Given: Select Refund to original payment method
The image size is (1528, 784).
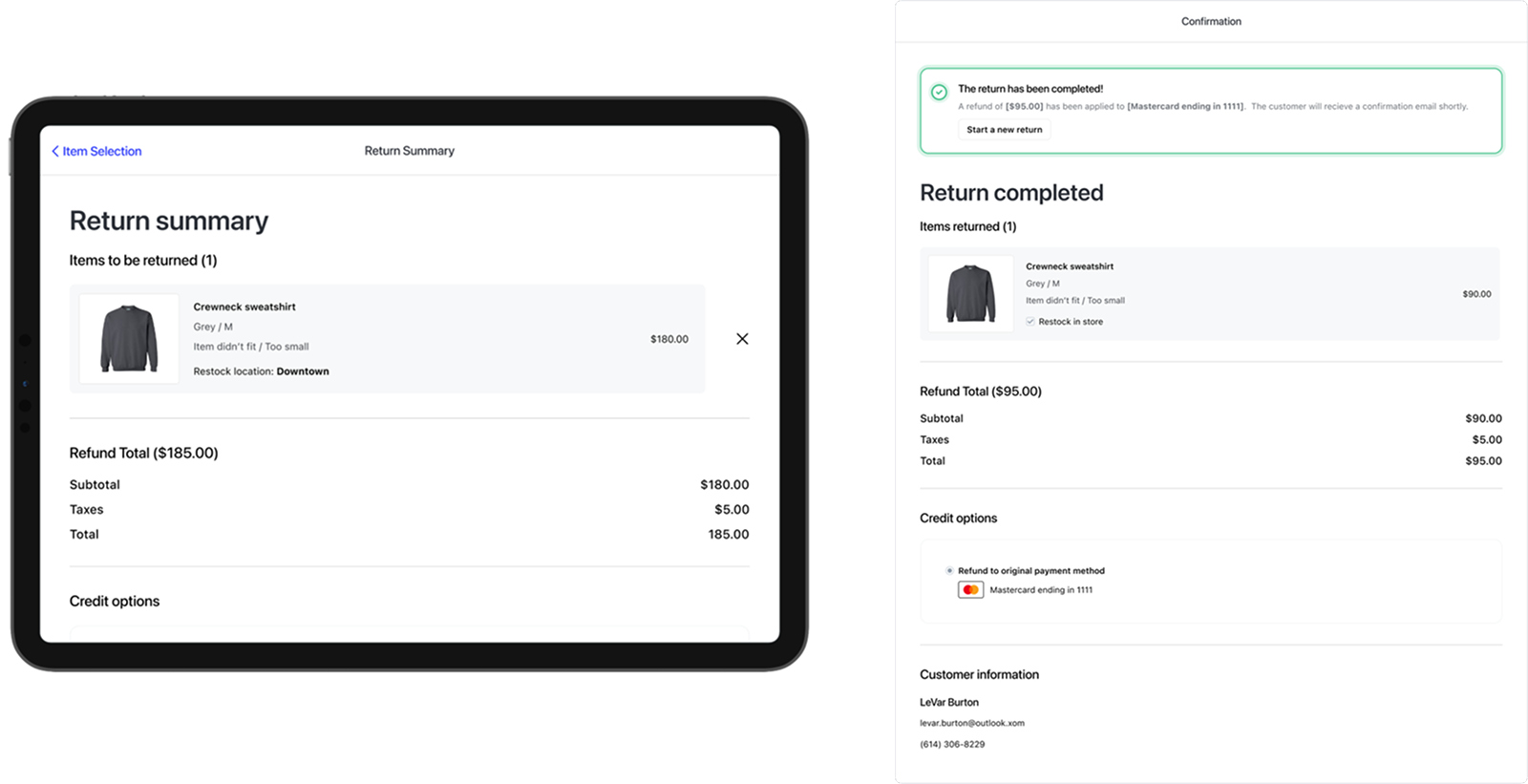Looking at the screenshot, I should point(949,571).
